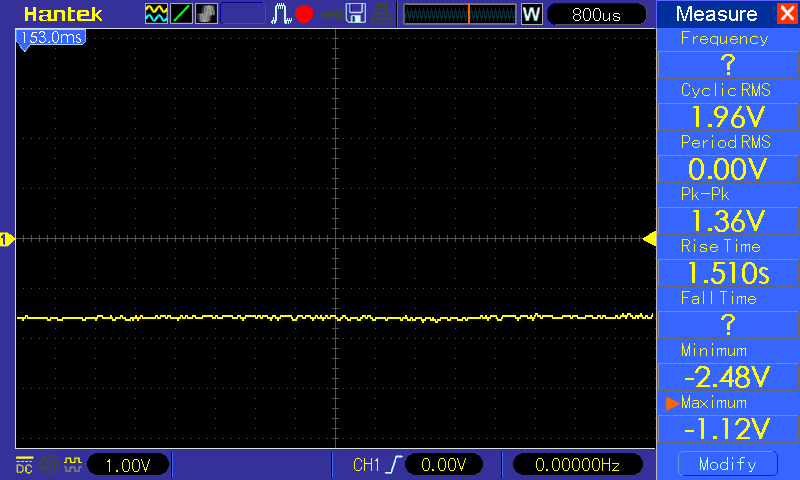Click the Maximum label with orange arrow
This screenshot has width=800, height=480.
point(707,403)
